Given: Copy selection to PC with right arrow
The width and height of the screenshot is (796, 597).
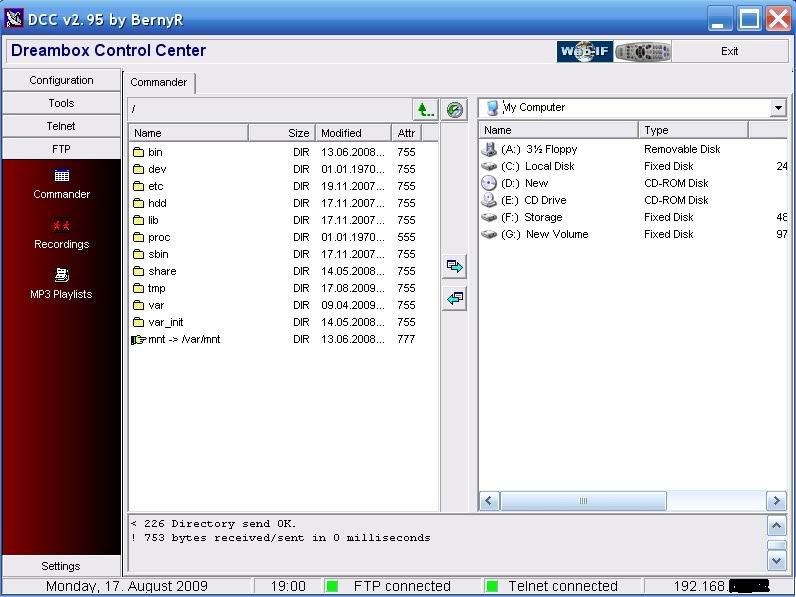Looking at the screenshot, I should 454,267.
